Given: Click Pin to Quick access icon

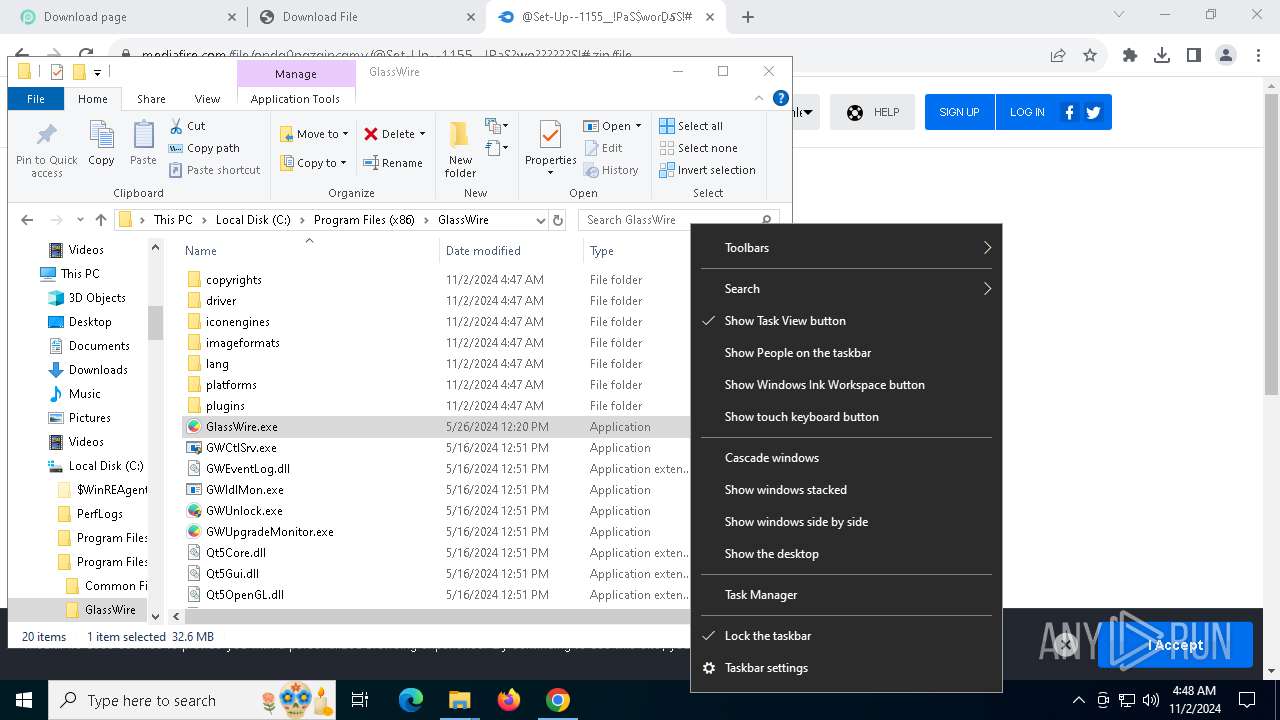Looking at the screenshot, I should coord(47,150).
